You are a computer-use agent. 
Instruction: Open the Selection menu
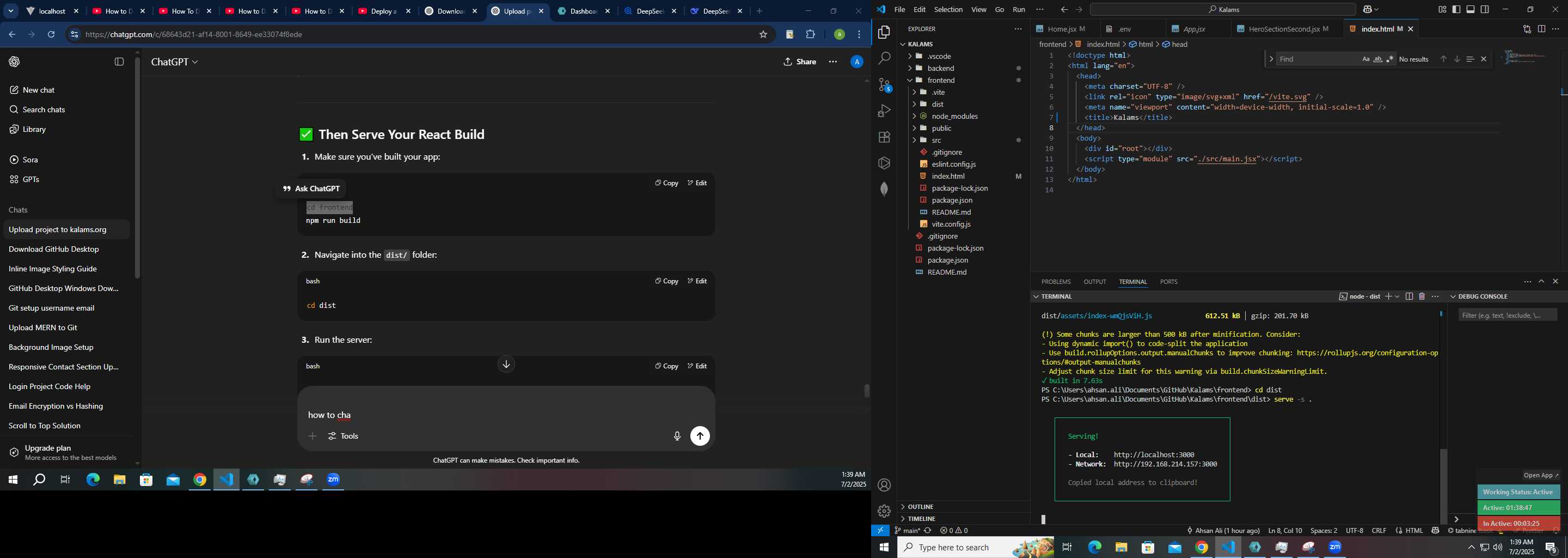pos(948,10)
